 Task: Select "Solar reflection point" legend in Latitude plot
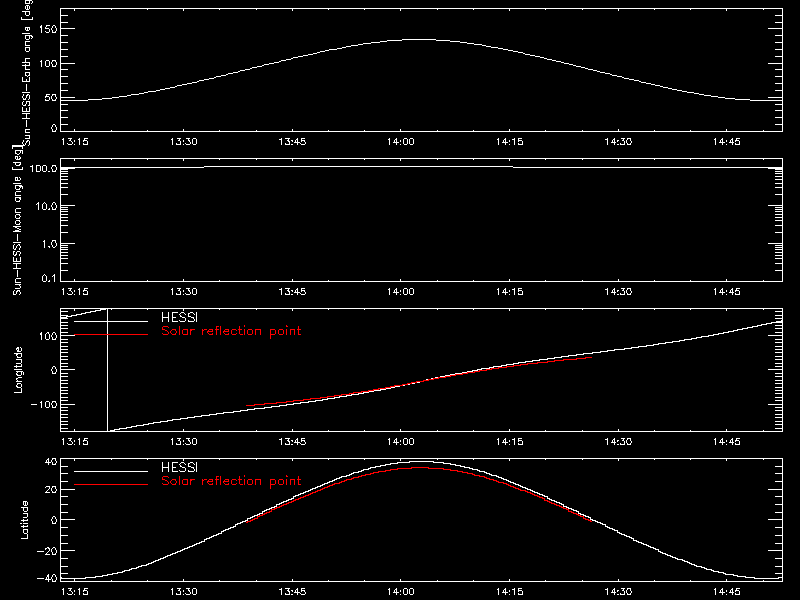[231, 481]
